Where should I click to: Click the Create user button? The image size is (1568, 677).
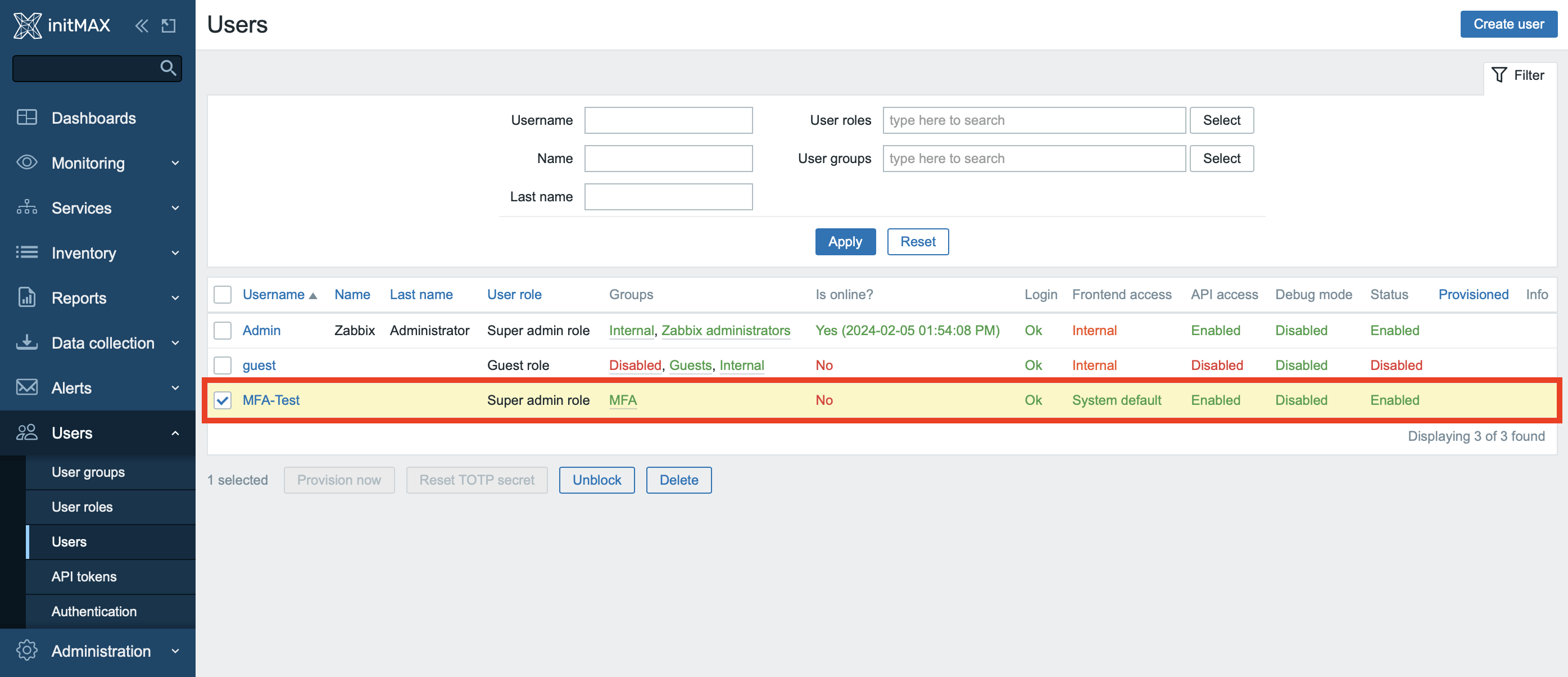coord(1508,24)
